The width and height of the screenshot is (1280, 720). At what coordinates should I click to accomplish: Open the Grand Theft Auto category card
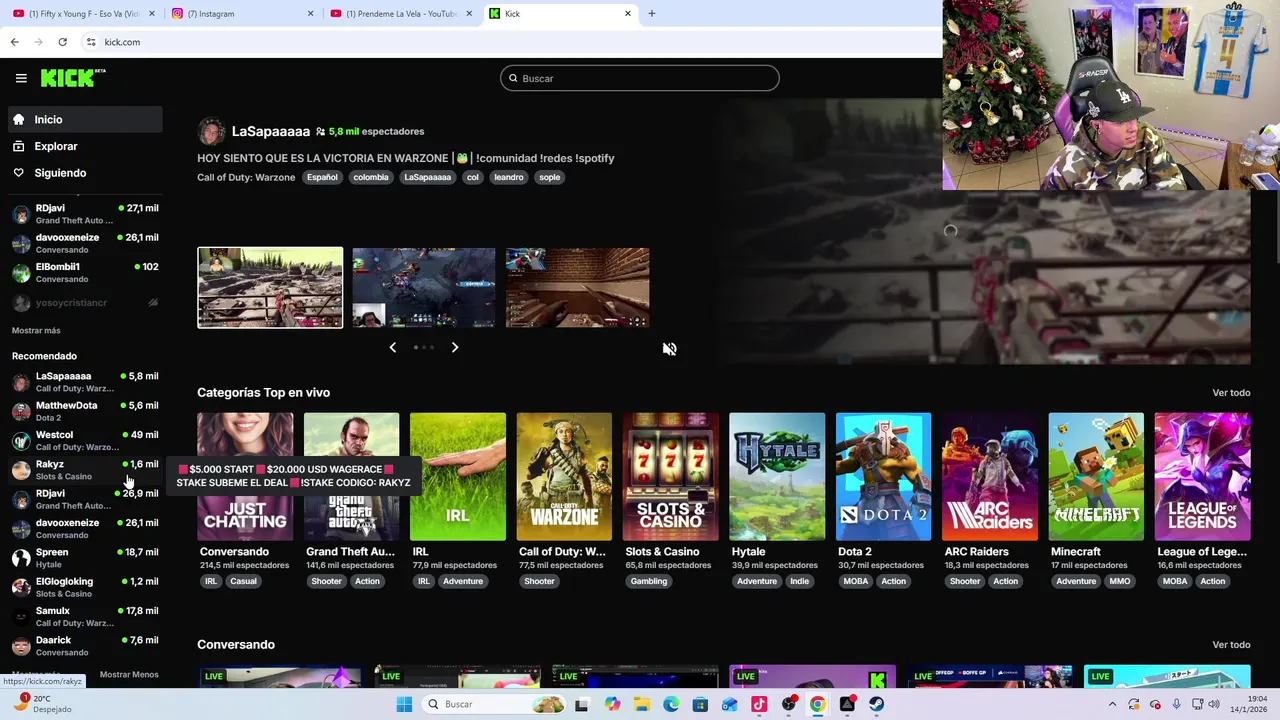tap(351, 476)
